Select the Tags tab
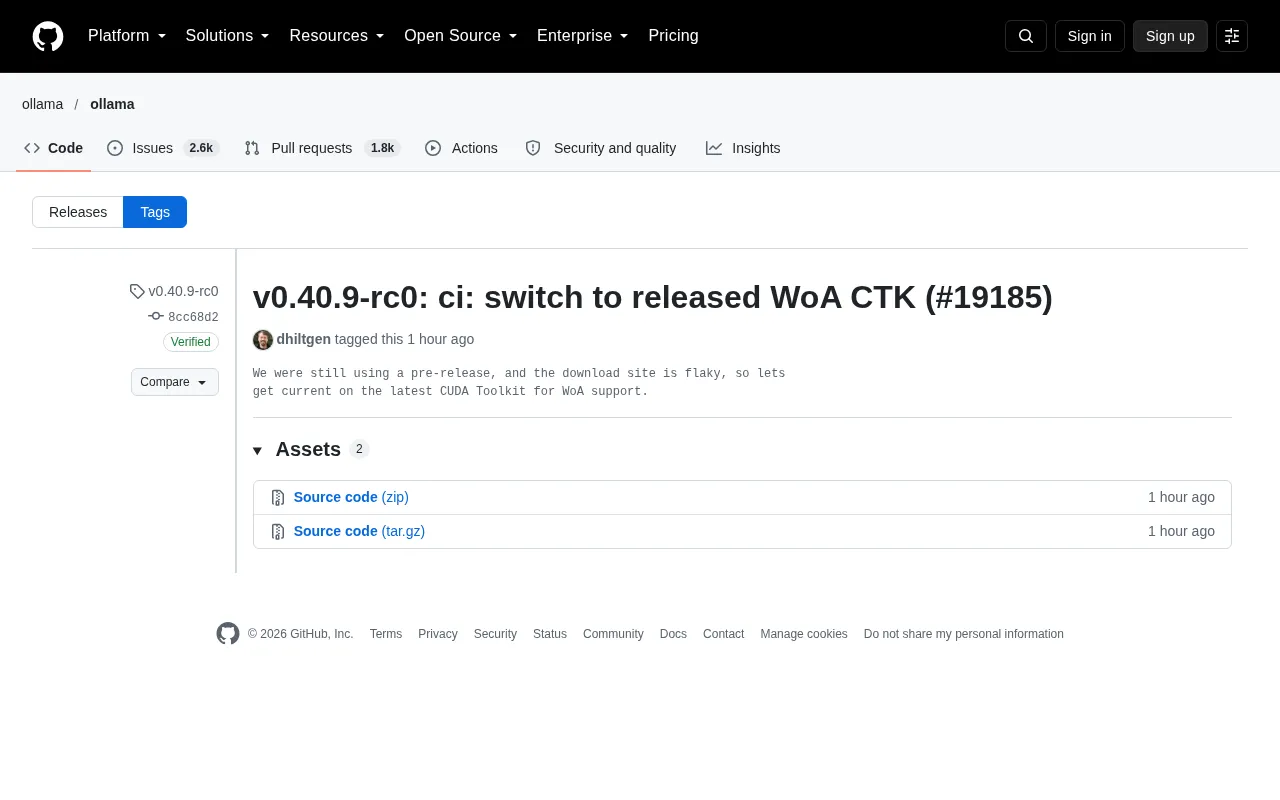The image size is (1280, 800). tap(155, 212)
